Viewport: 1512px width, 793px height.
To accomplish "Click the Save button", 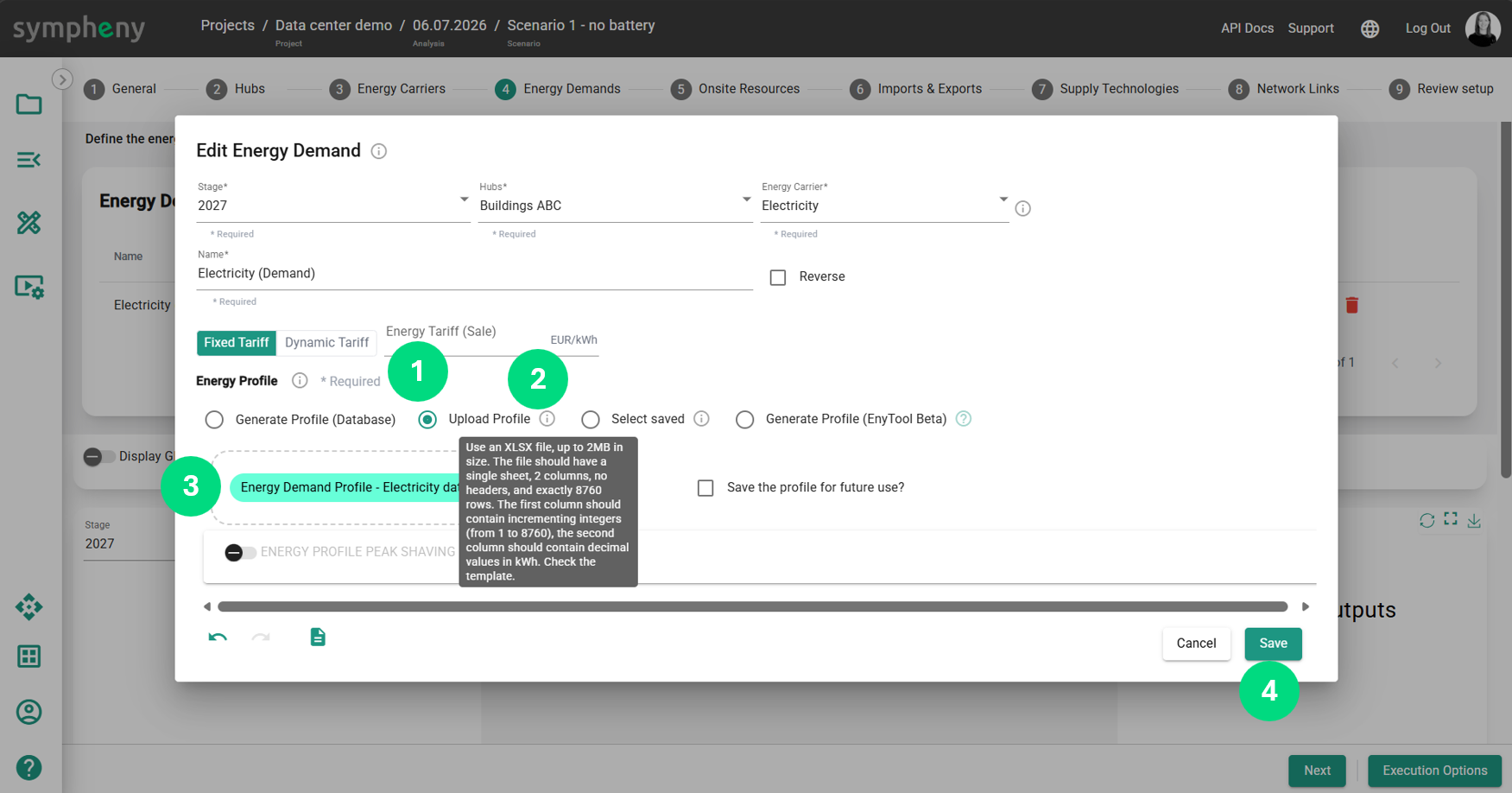I will [x=1273, y=644].
